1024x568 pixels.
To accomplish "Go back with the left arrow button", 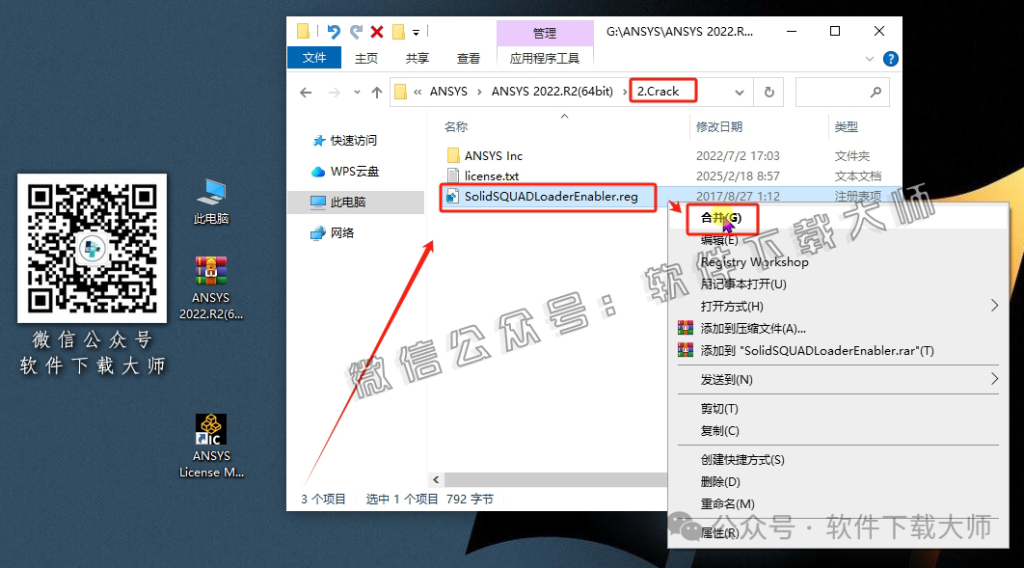I will click(x=306, y=93).
